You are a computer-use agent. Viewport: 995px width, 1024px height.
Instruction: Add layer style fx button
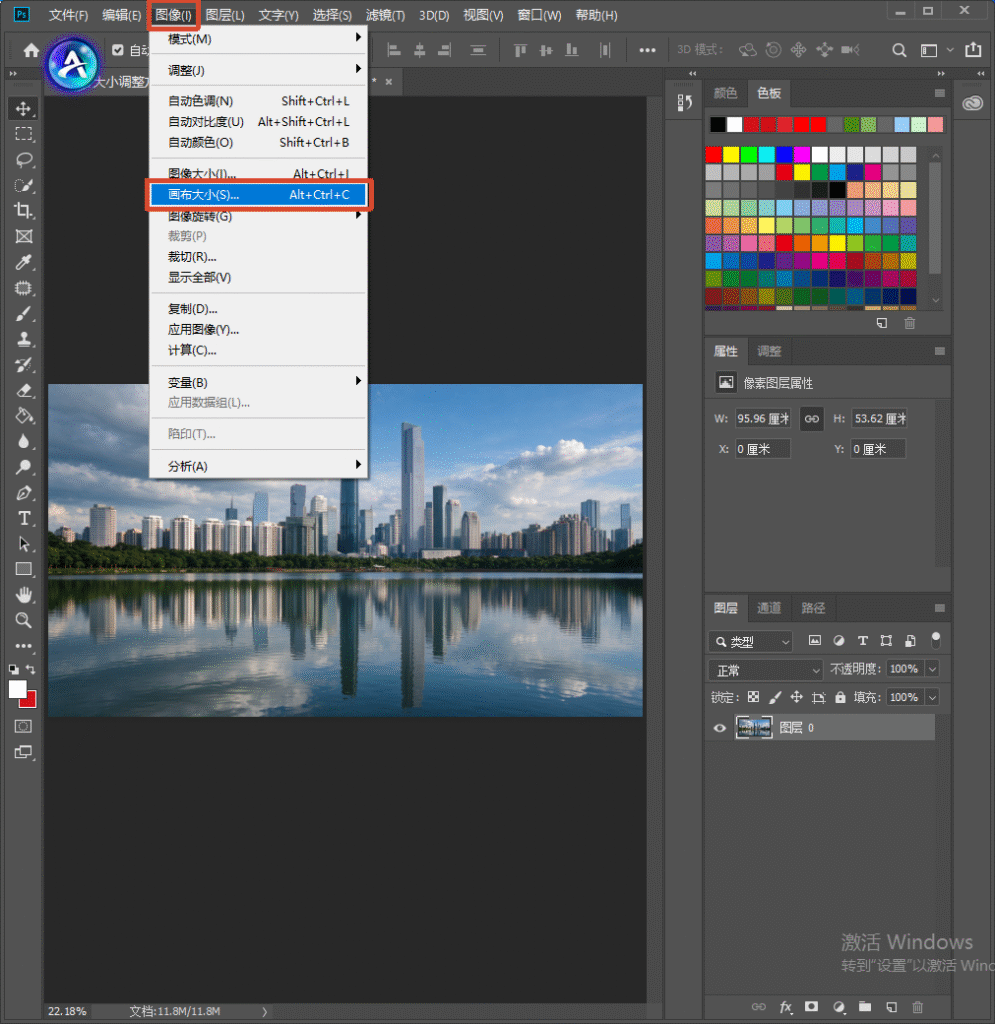tap(785, 1006)
